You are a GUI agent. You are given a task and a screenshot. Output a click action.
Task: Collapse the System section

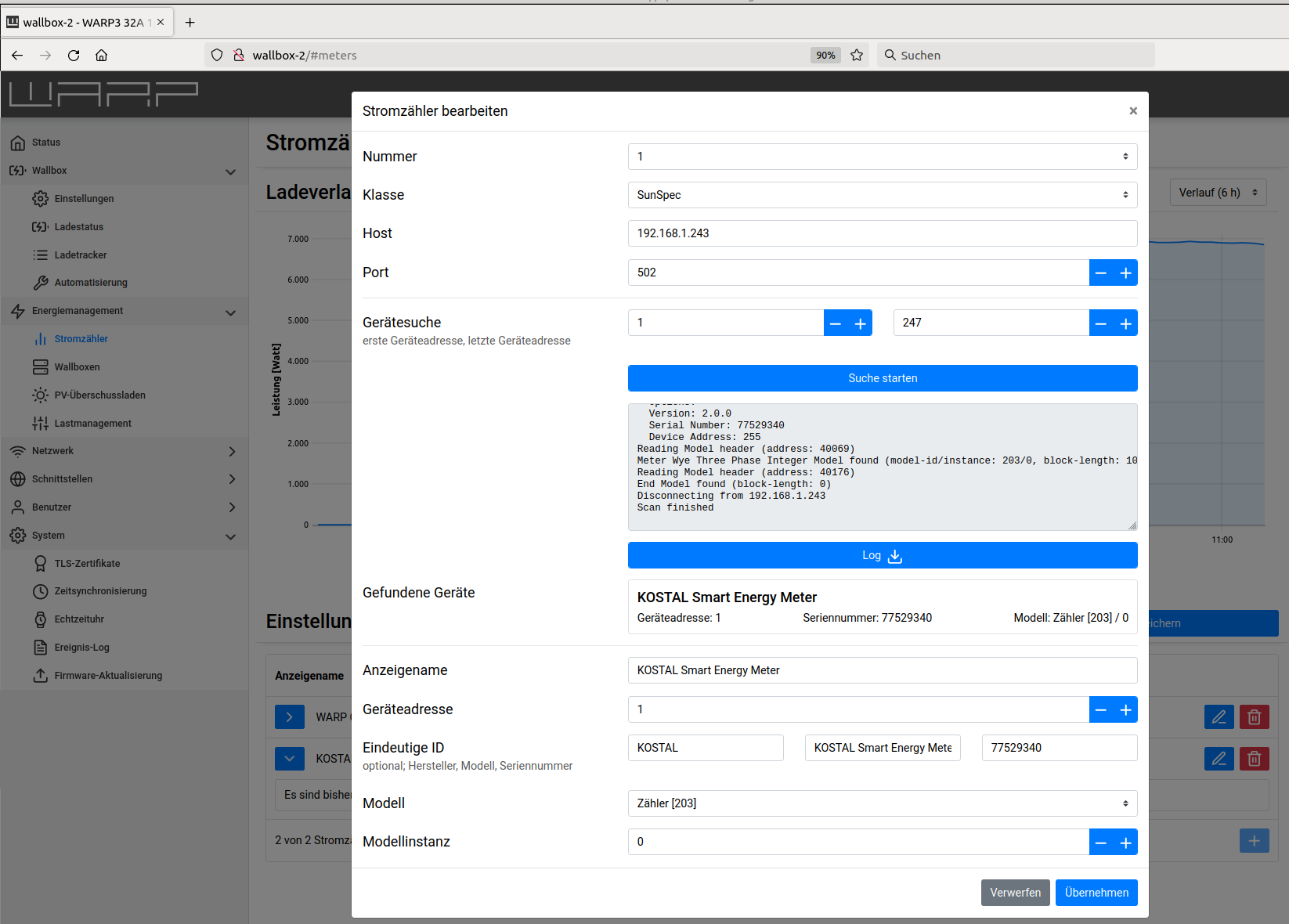tap(230, 536)
